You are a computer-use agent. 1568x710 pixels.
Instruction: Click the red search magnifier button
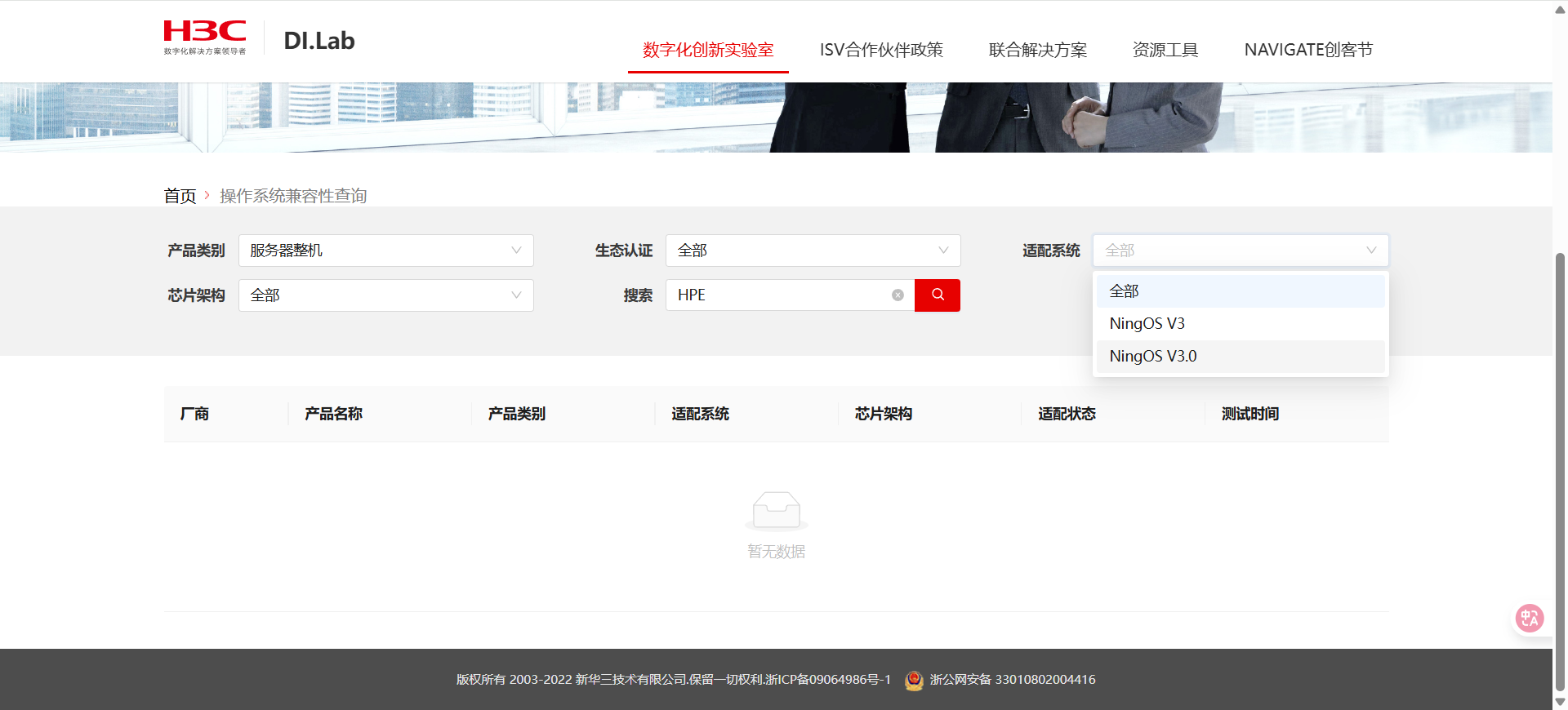click(938, 295)
